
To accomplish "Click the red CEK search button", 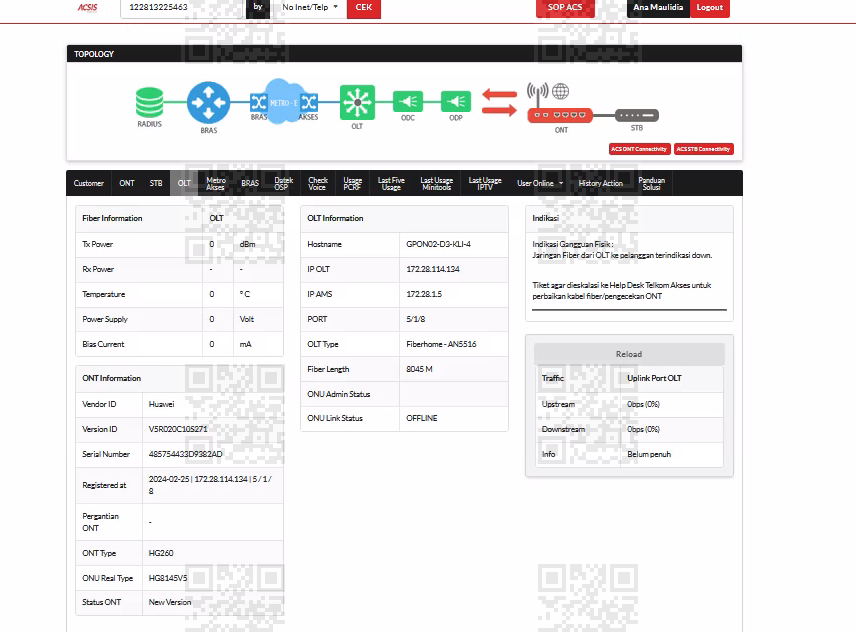I will (364, 8).
